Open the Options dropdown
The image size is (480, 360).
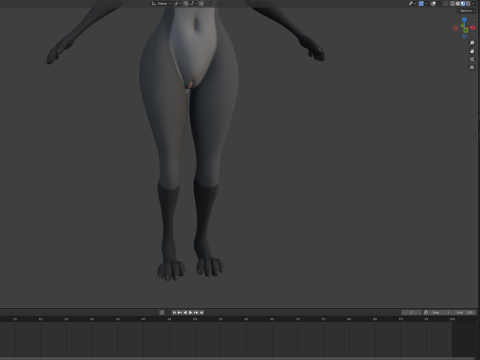click(467, 11)
